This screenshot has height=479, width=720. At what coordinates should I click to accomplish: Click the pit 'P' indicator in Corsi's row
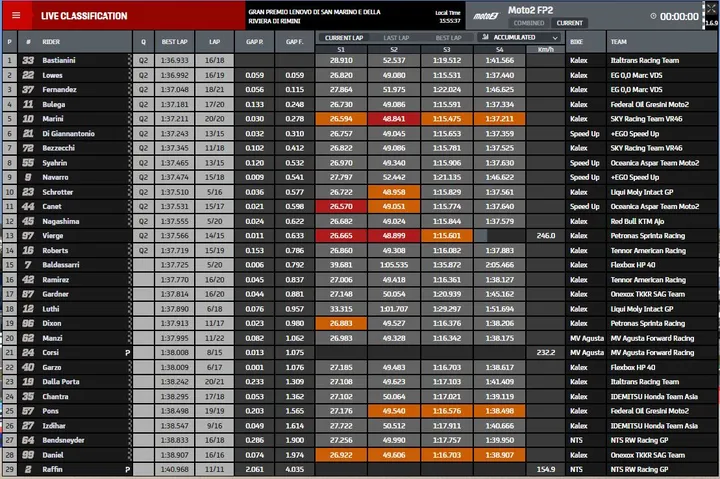(x=128, y=353)
